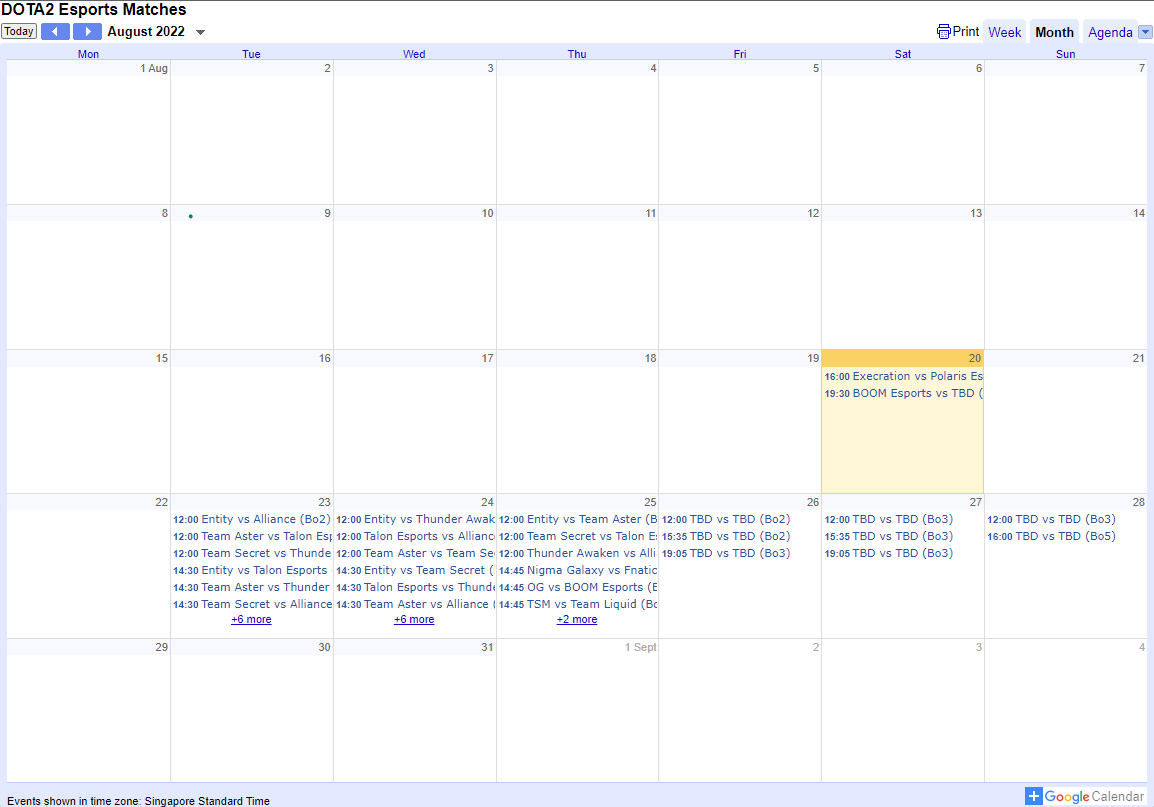This screenshot has height=807, width=1154.
Task: Open 14:45 Nigma Galaxy vs Fnatic event
Action: [578, 569]
